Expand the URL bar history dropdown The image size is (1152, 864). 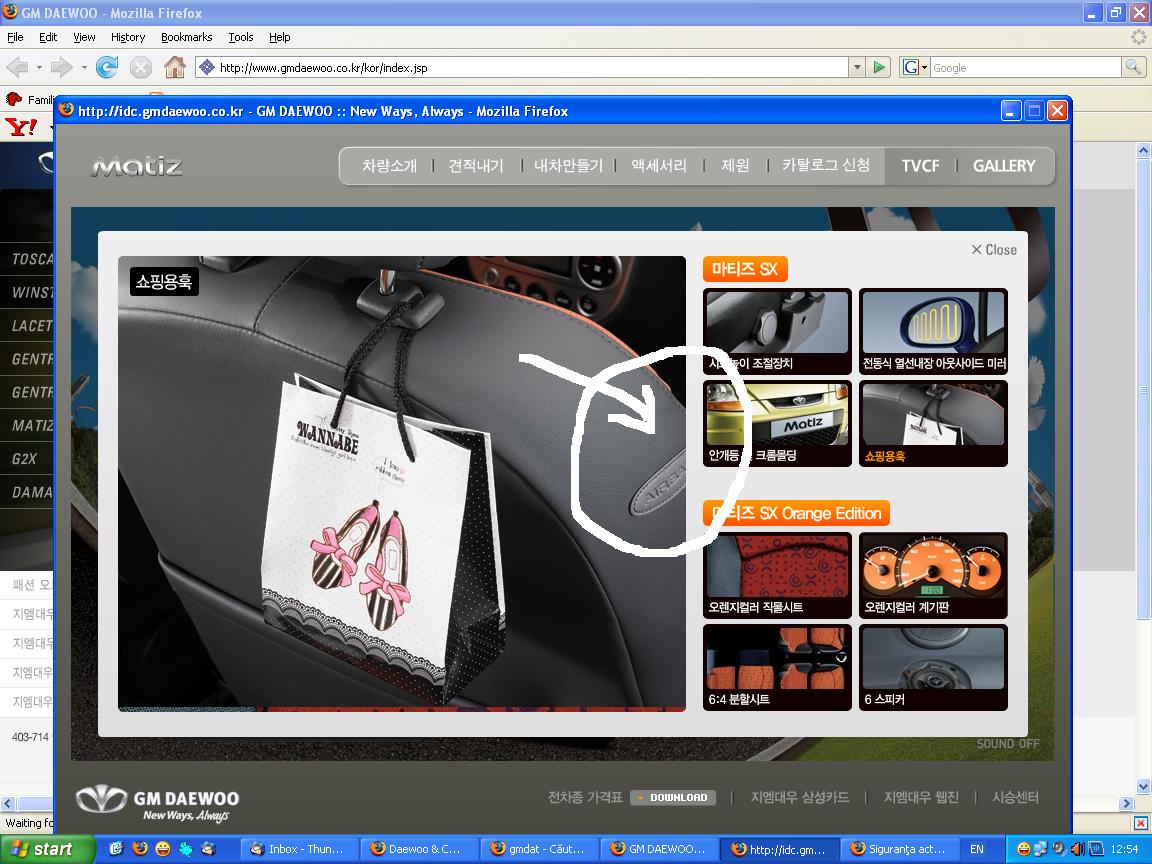click(x=857, y=68)
